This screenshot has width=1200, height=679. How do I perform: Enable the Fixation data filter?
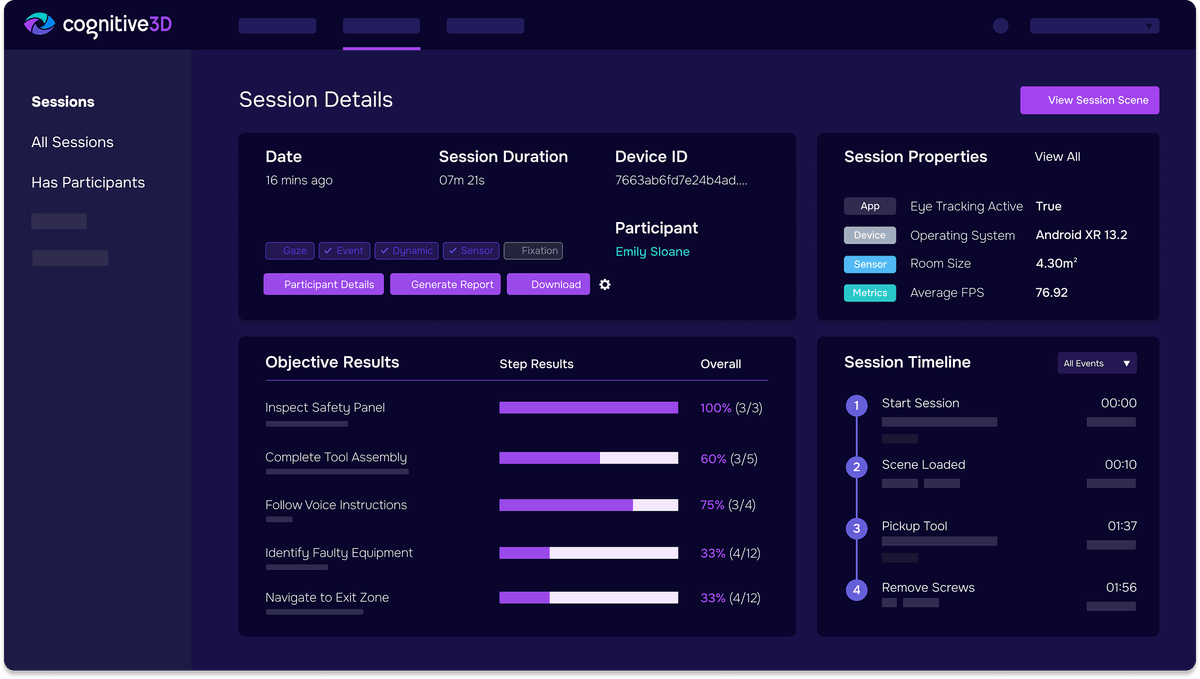click(x=533, y=250)
